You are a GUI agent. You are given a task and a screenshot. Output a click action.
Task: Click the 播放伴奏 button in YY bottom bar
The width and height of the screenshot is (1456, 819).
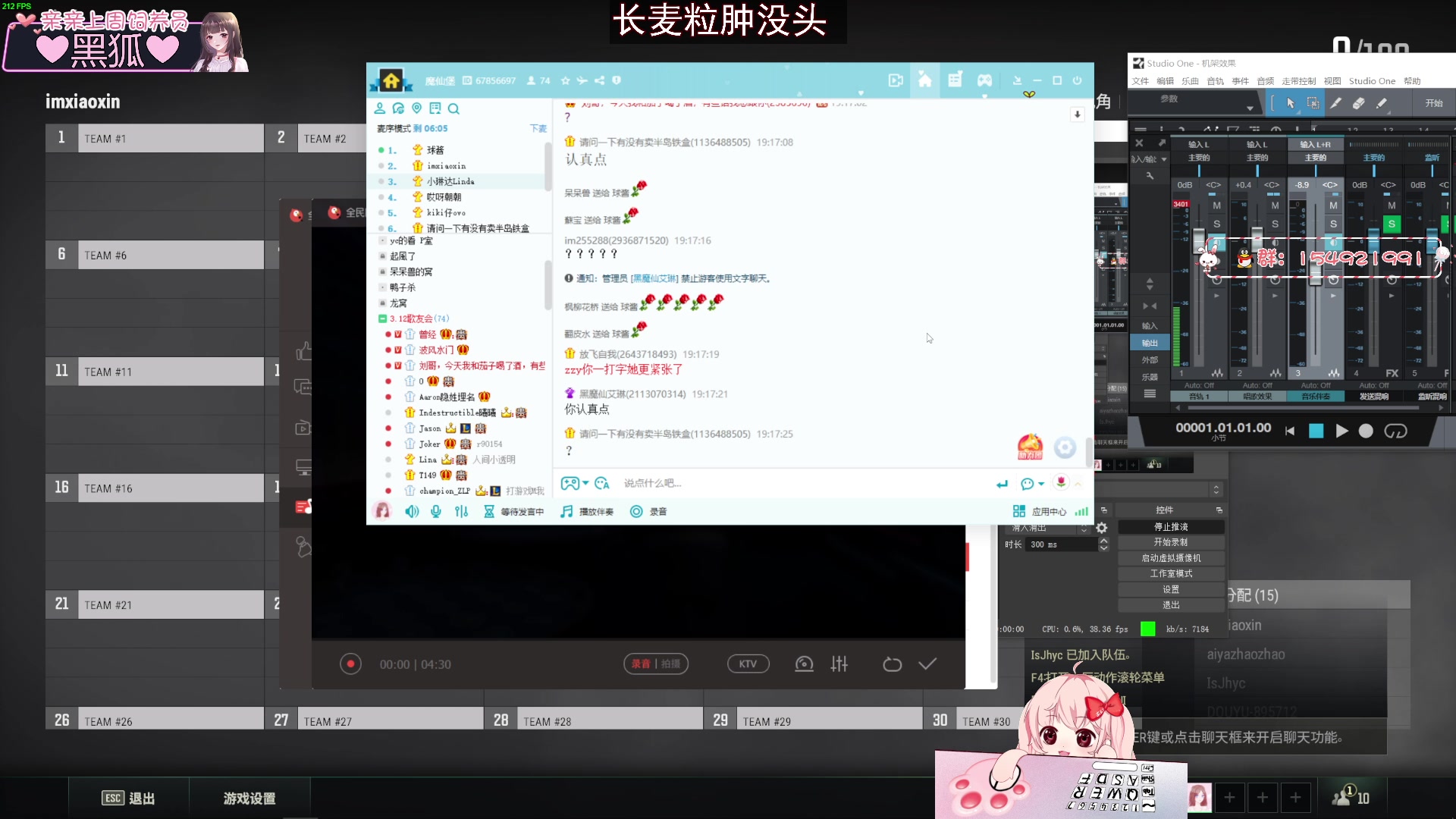(x=587, y=512)
